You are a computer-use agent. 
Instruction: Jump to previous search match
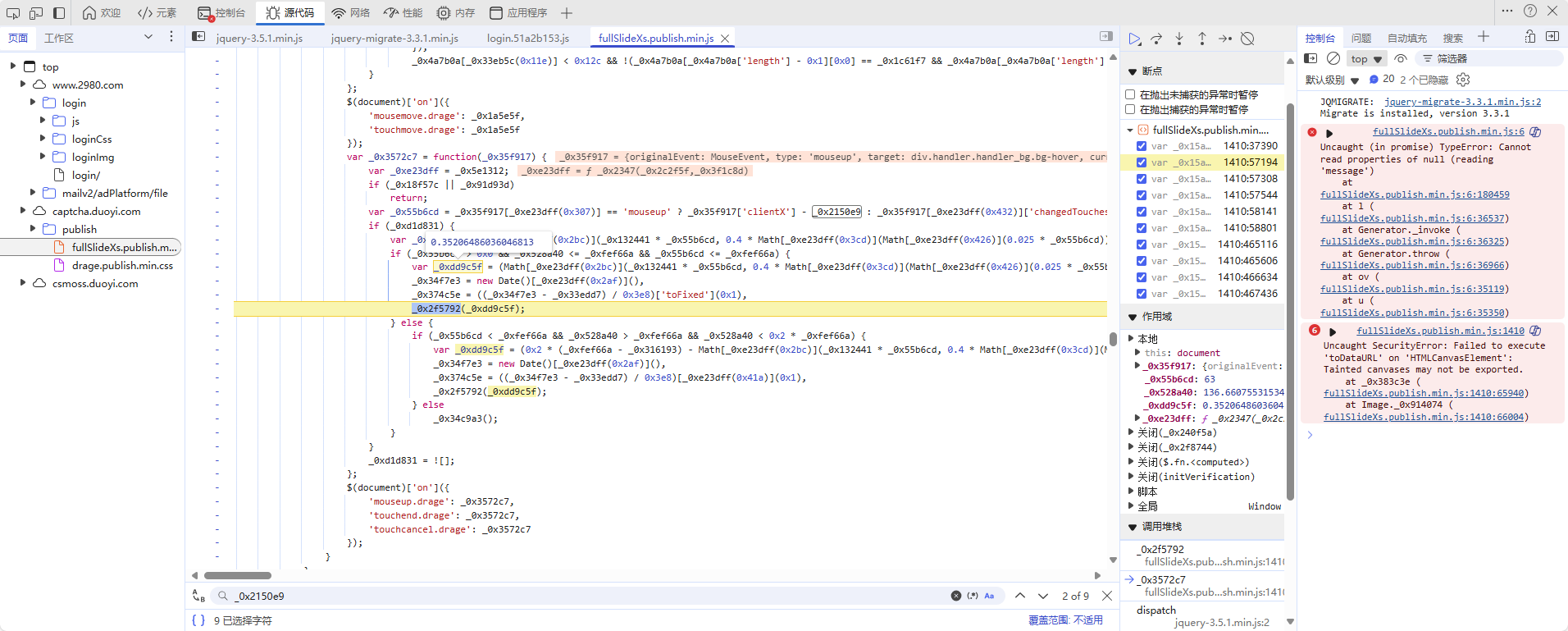pyautogui.click(x=1020, y=596)
